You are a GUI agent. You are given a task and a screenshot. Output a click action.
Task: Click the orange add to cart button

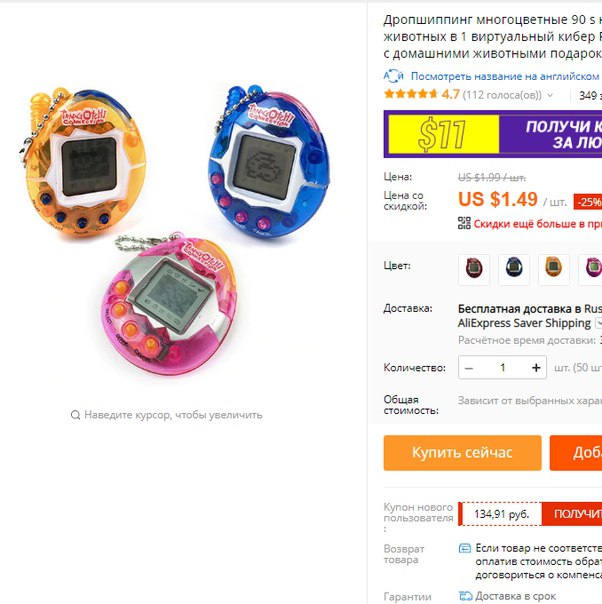(x=576, y=453)
